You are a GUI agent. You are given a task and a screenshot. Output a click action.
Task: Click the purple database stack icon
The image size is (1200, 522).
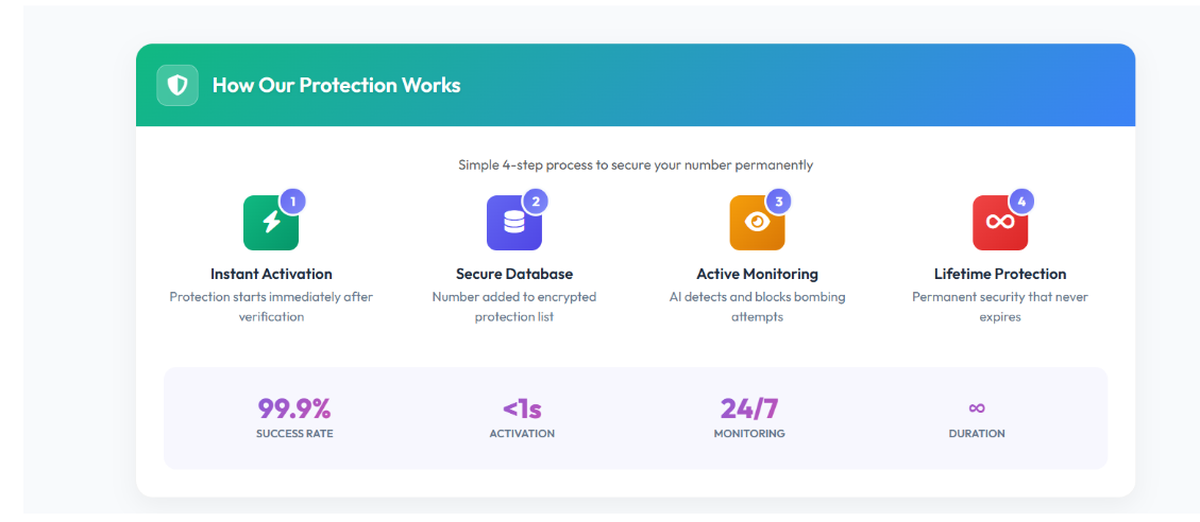[514, 222]
